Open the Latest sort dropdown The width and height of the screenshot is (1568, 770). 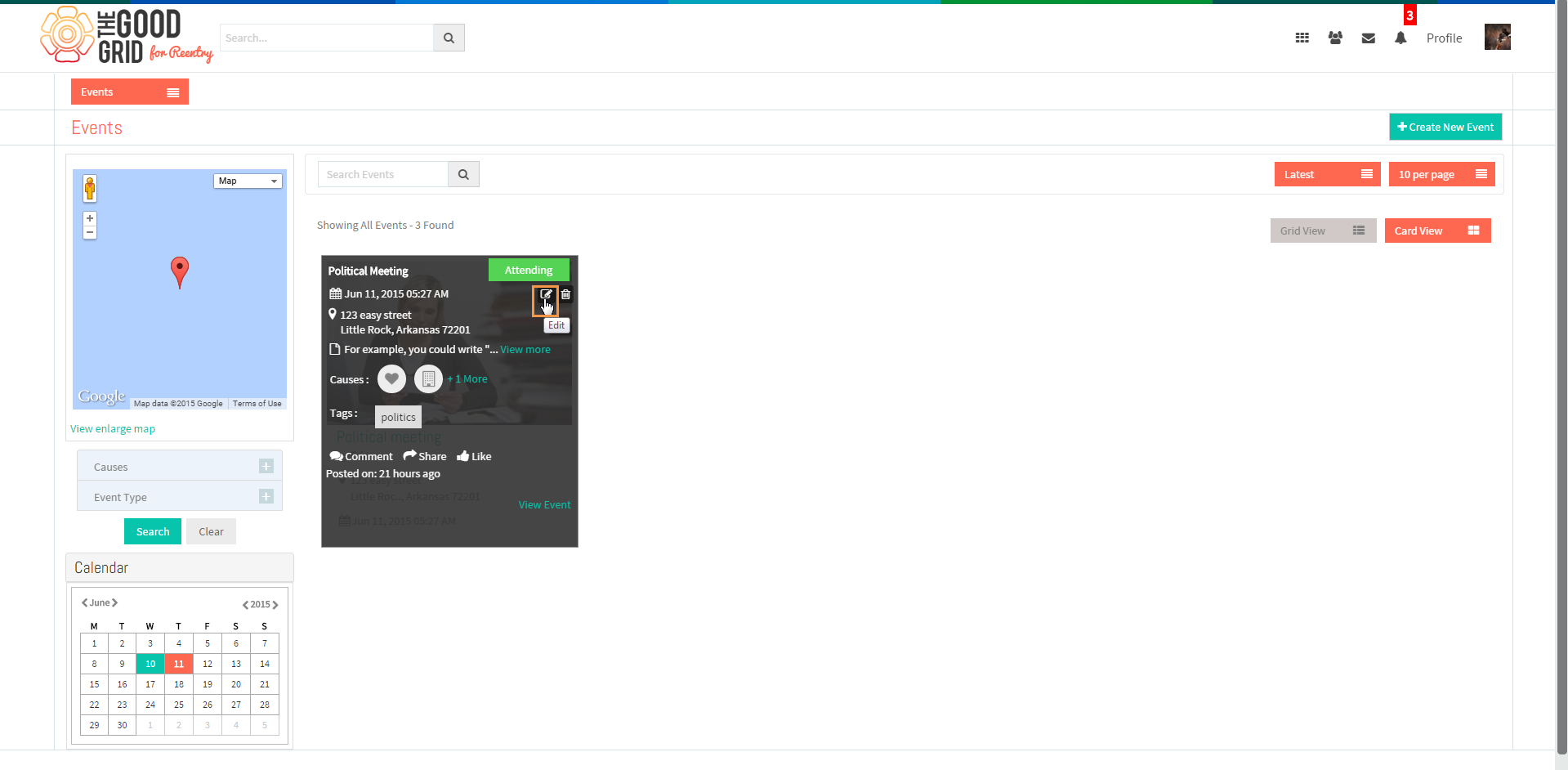1328,174
